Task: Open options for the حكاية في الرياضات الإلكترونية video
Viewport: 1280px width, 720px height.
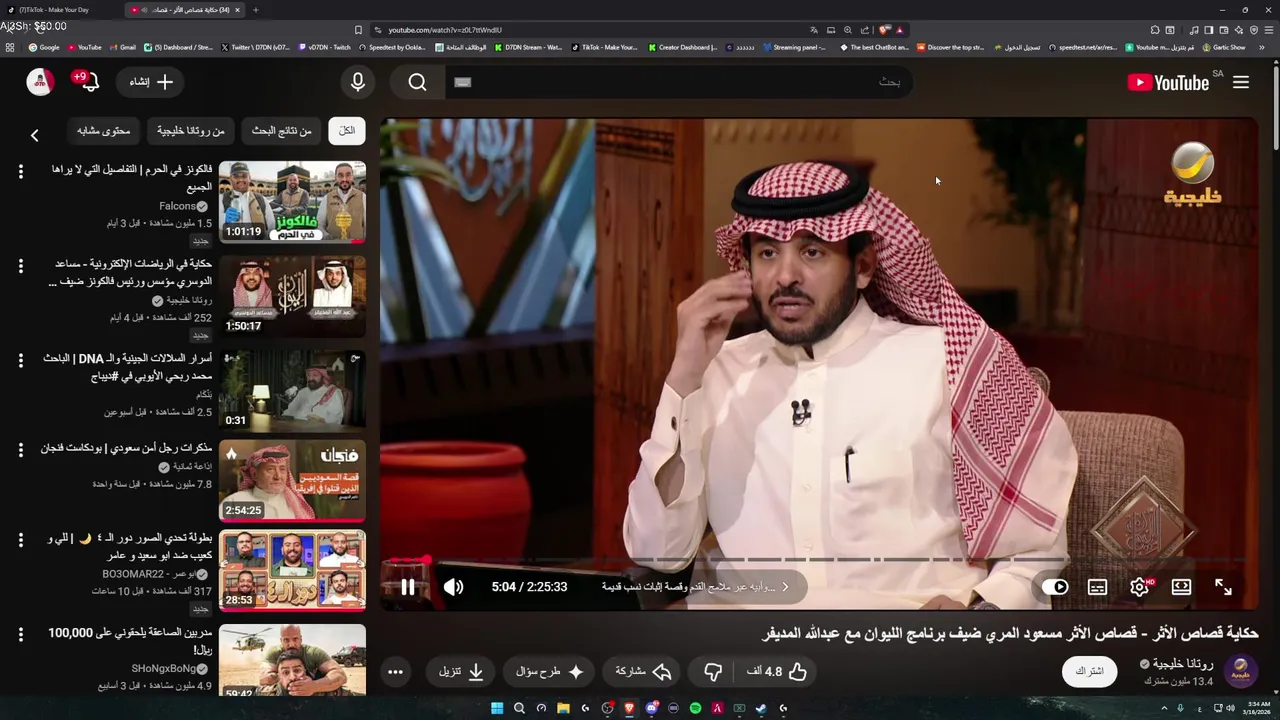Action: point(20,266)
